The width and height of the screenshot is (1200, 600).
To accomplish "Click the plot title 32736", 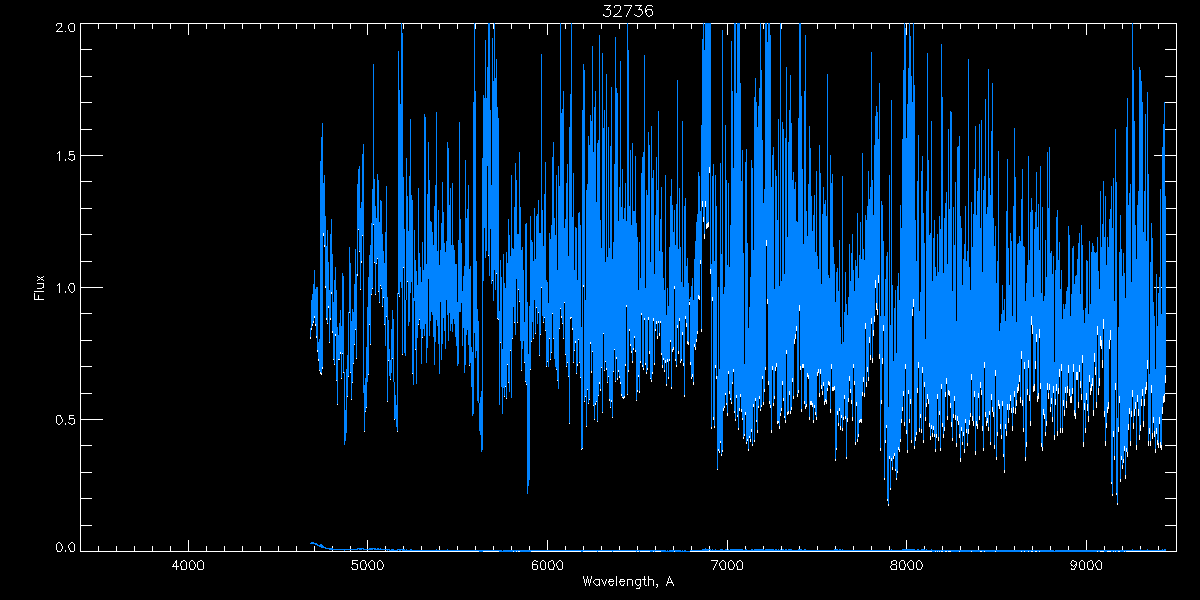I will pos(627,11).
